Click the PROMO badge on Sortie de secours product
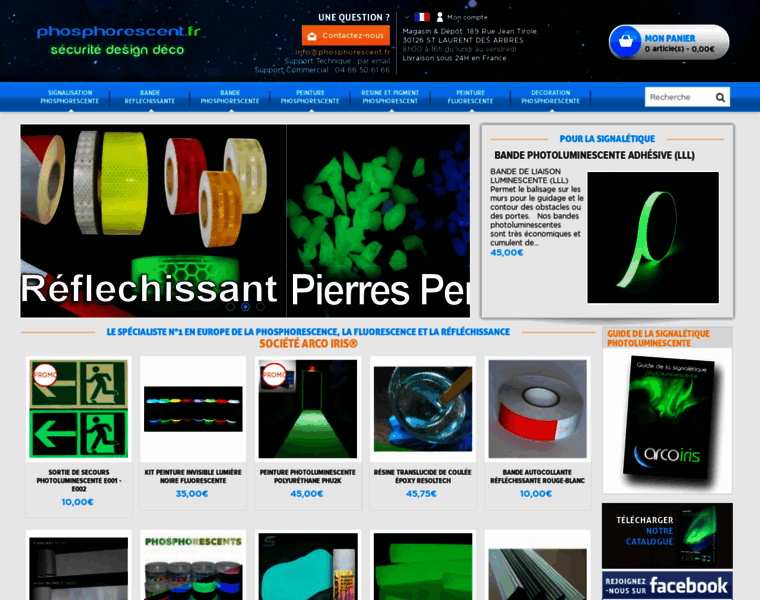 pos(45,375)
